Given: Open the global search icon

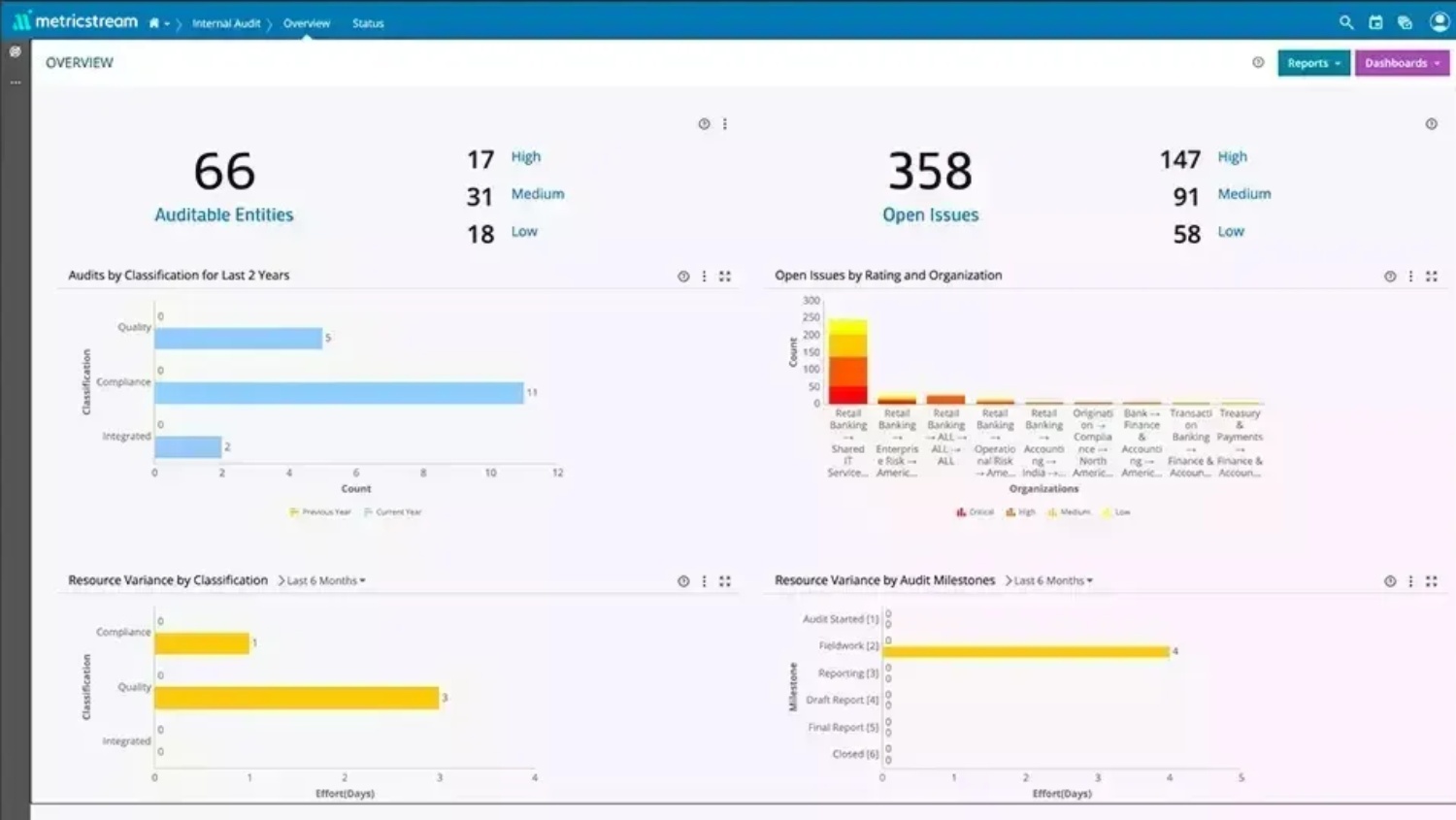Looking at the screenshot, I should tap(1345, 21).
